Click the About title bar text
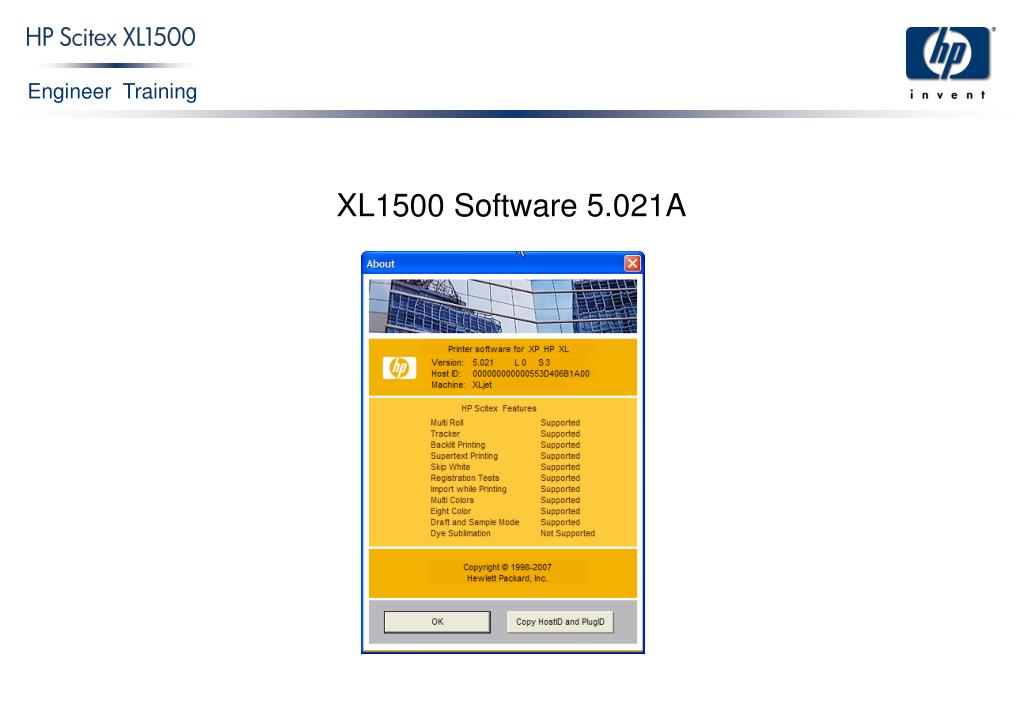 click(x=380, y=264)
